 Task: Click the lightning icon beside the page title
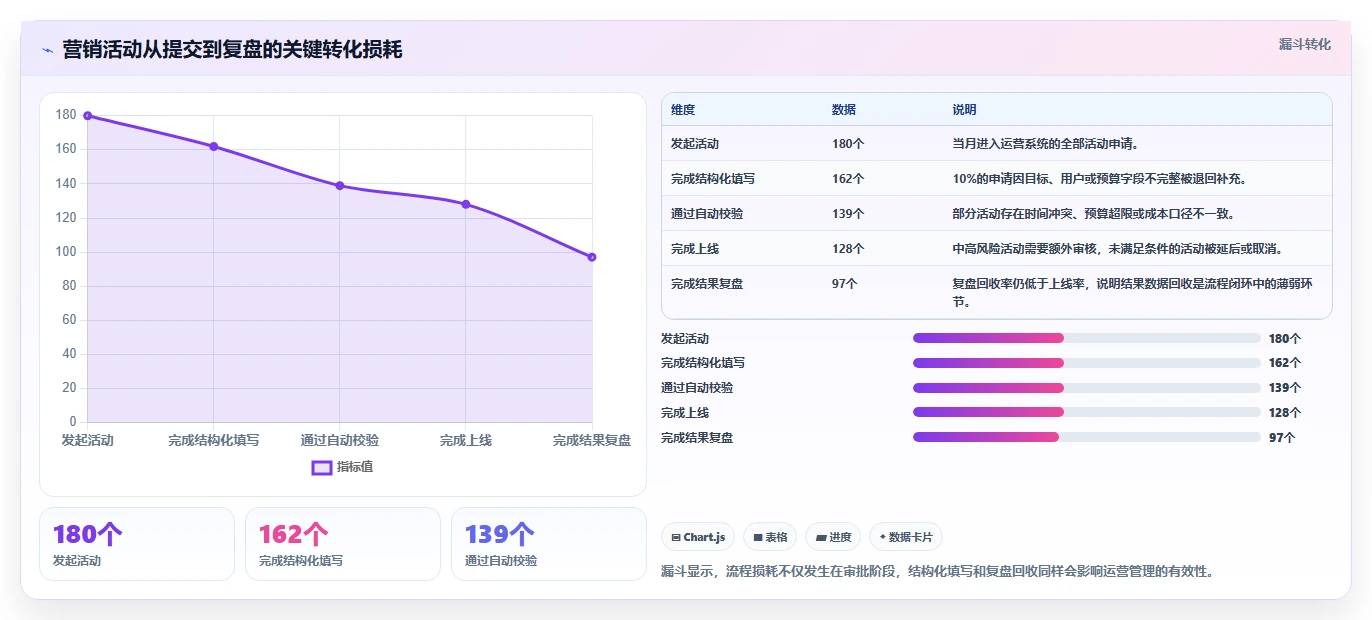47,50
